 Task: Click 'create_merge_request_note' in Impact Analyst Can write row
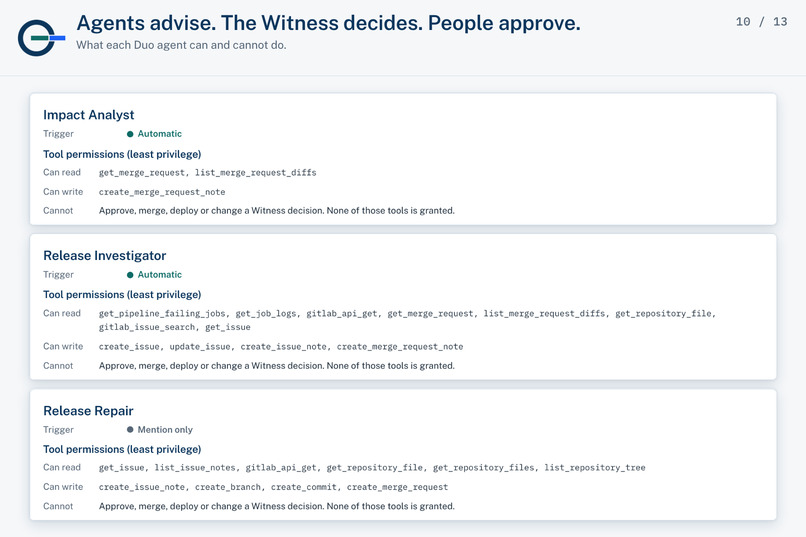tap(162, 192)
